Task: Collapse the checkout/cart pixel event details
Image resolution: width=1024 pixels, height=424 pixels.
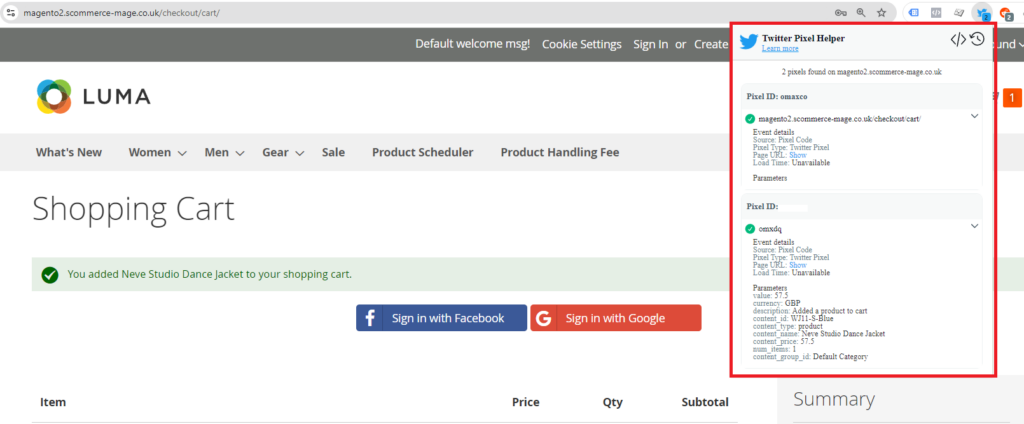Action: 974,116
